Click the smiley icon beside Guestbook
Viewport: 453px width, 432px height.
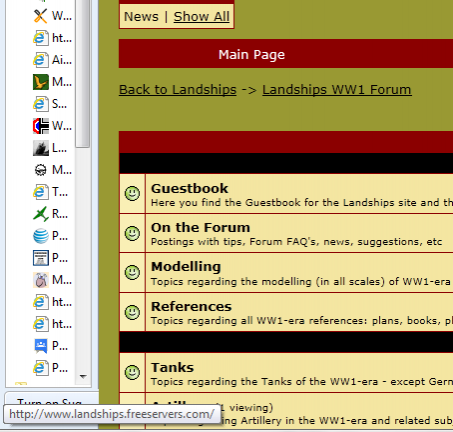point(132,194)
